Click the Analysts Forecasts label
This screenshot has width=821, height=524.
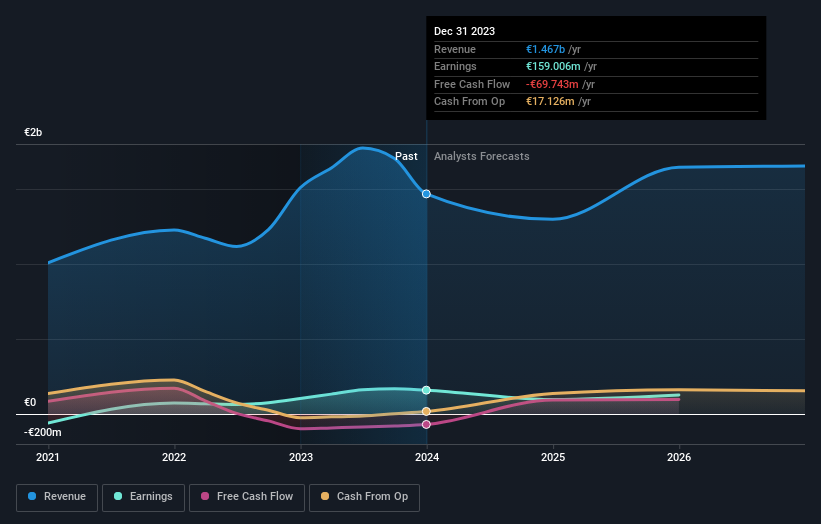tap(482, 157)
